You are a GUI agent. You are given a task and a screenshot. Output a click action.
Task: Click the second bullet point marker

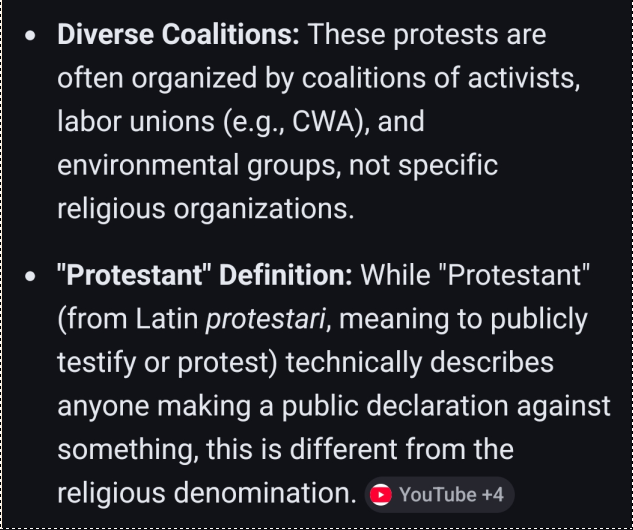31,275
